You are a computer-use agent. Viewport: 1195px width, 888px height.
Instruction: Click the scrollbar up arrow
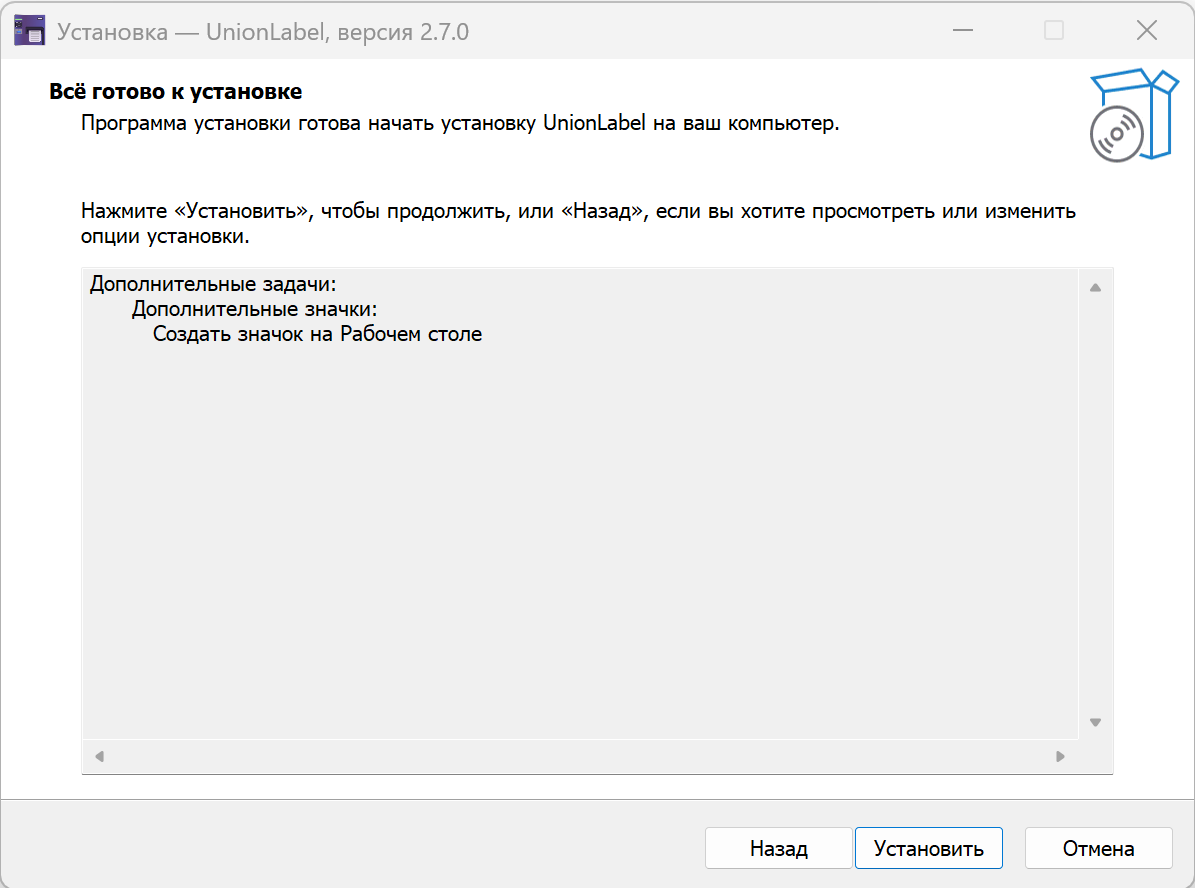click(1095, 285)
